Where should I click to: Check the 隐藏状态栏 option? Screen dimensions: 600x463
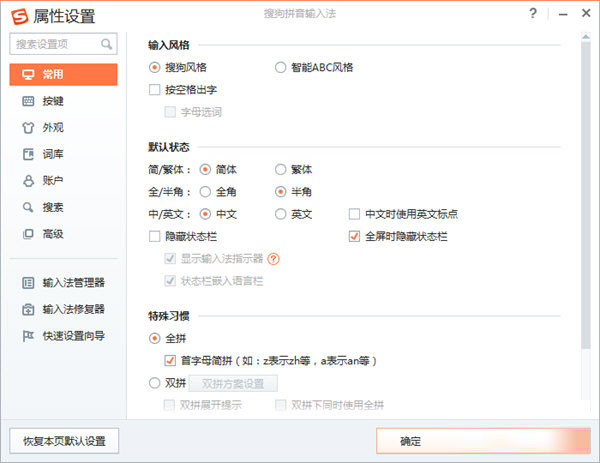point(155,236)
